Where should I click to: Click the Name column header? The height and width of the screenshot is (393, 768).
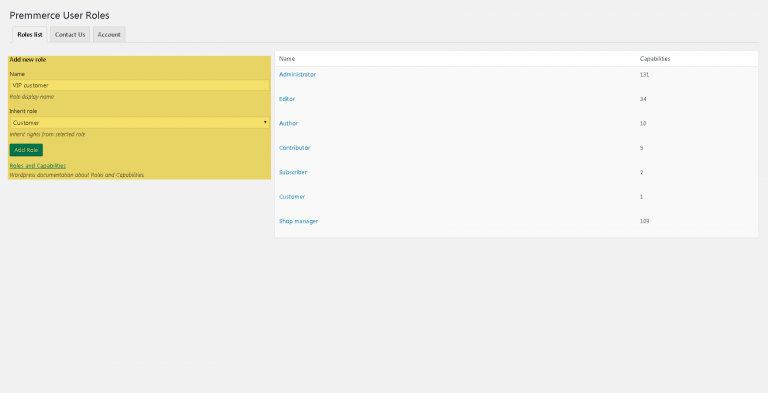[287, 59]
